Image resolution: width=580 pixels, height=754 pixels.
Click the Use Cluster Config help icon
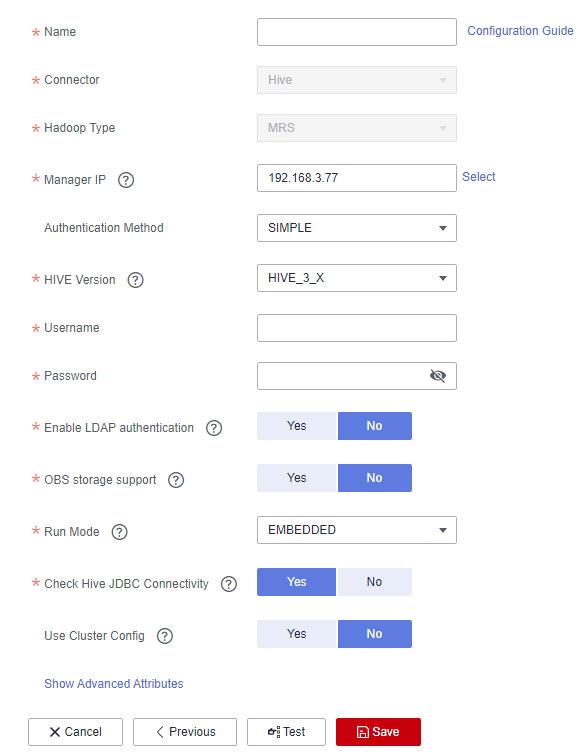pos(165,636)
